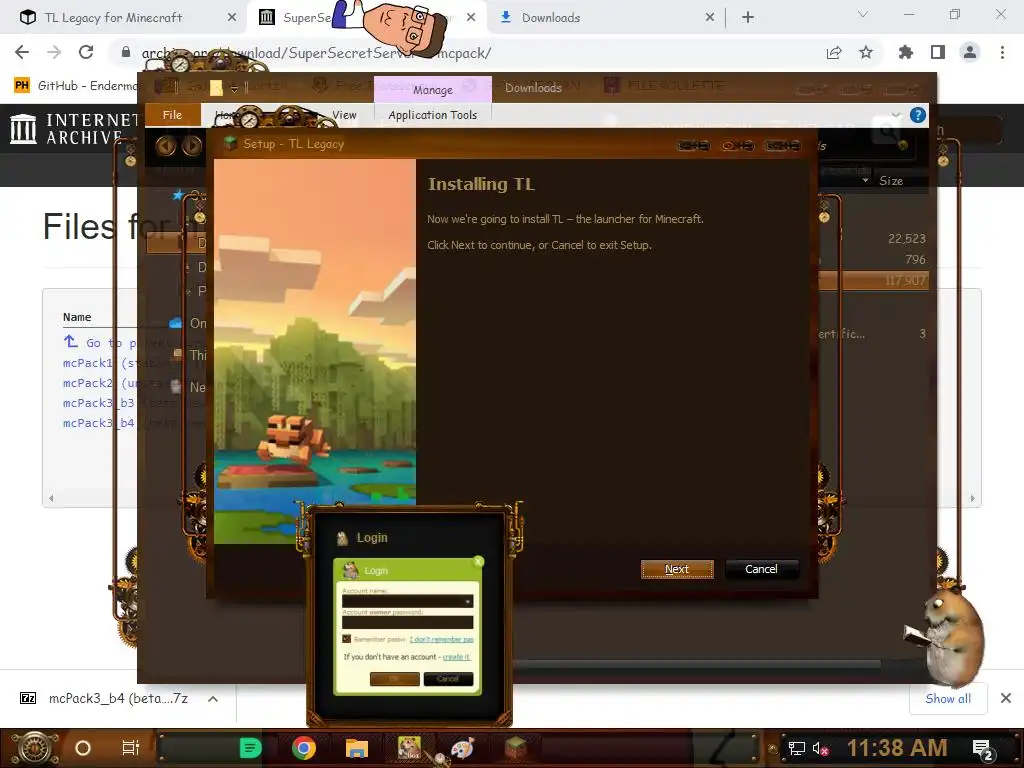Click the muted volume tray icon
The image size is (1024, 768).
(821, 748)
